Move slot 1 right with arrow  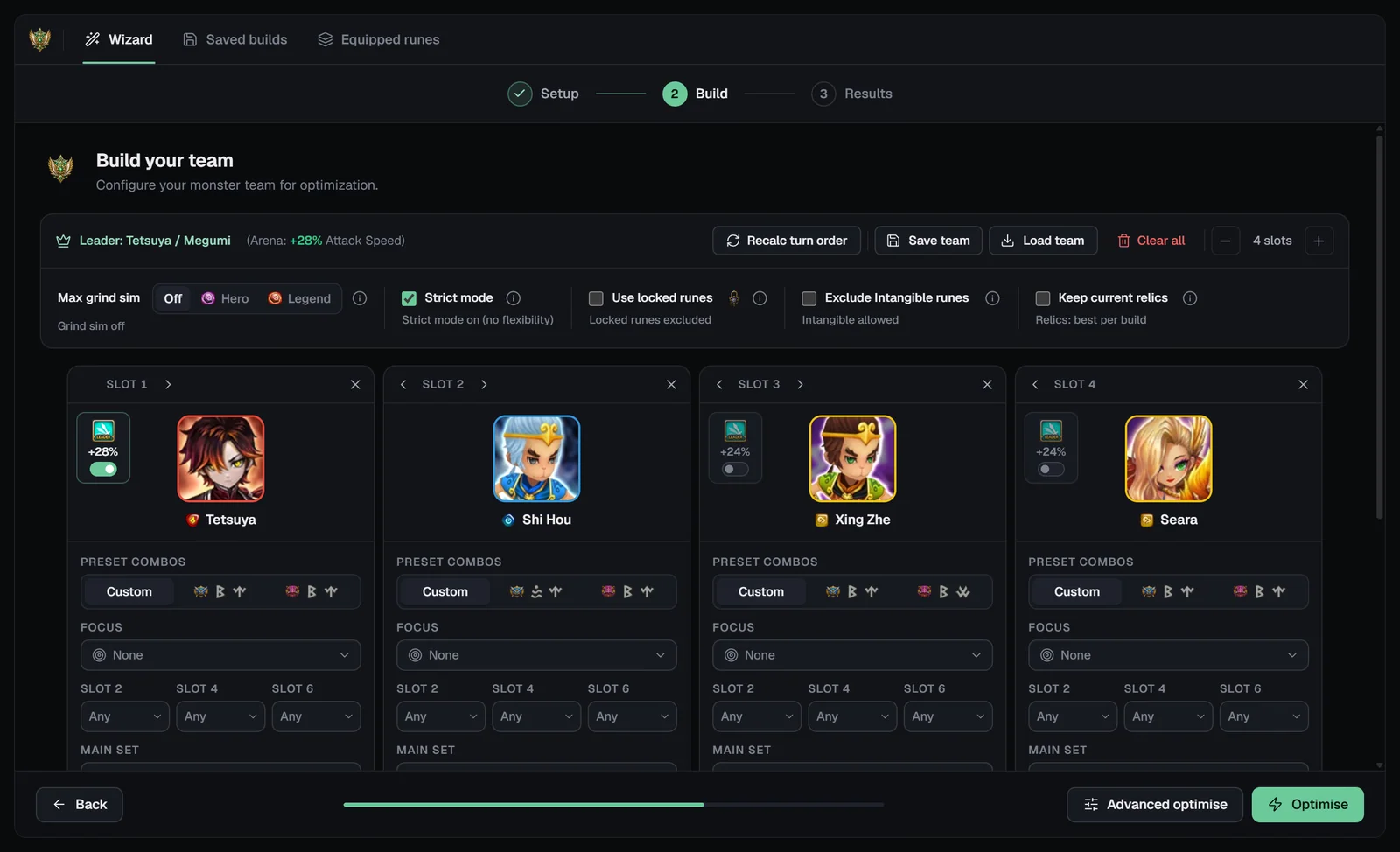168,384
